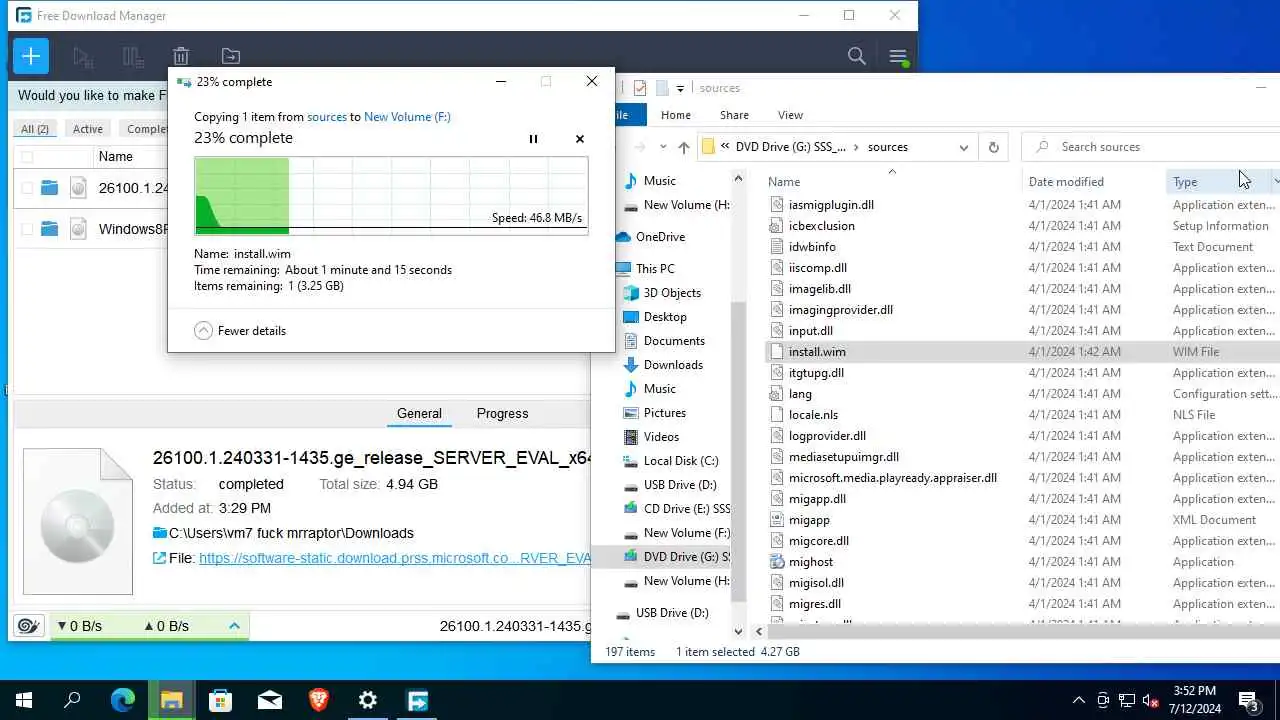1280x720 pixels.
Task: Refresh the sources folder view
Action: tap(993, 147)
